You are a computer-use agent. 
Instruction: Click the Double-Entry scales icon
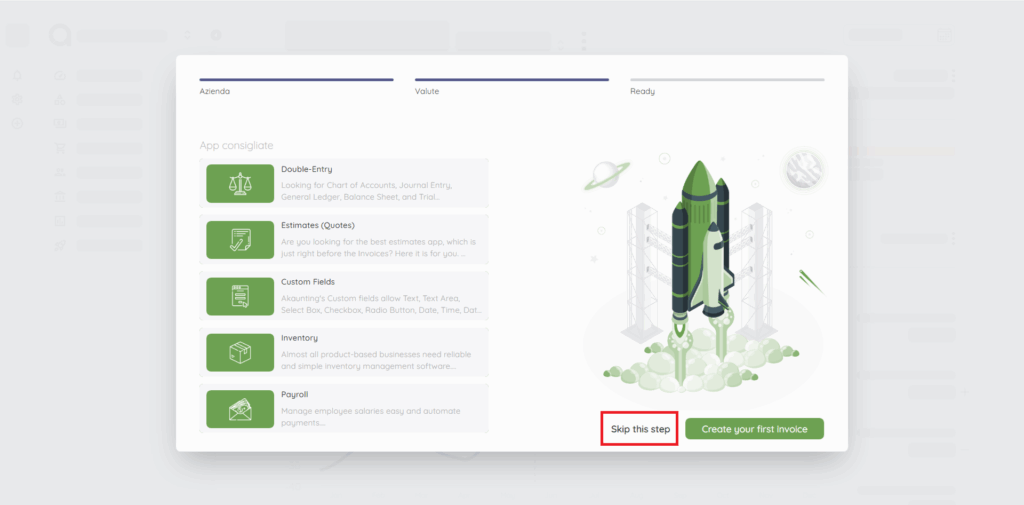[240, 183]
